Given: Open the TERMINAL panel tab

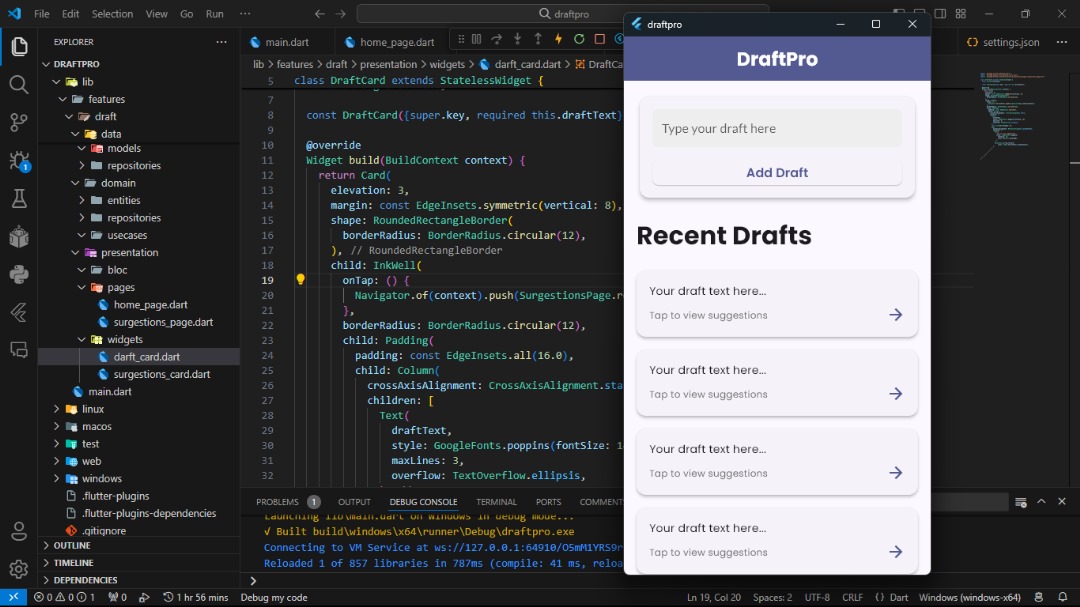Looking at the screenshot, I should coord(496,502).
